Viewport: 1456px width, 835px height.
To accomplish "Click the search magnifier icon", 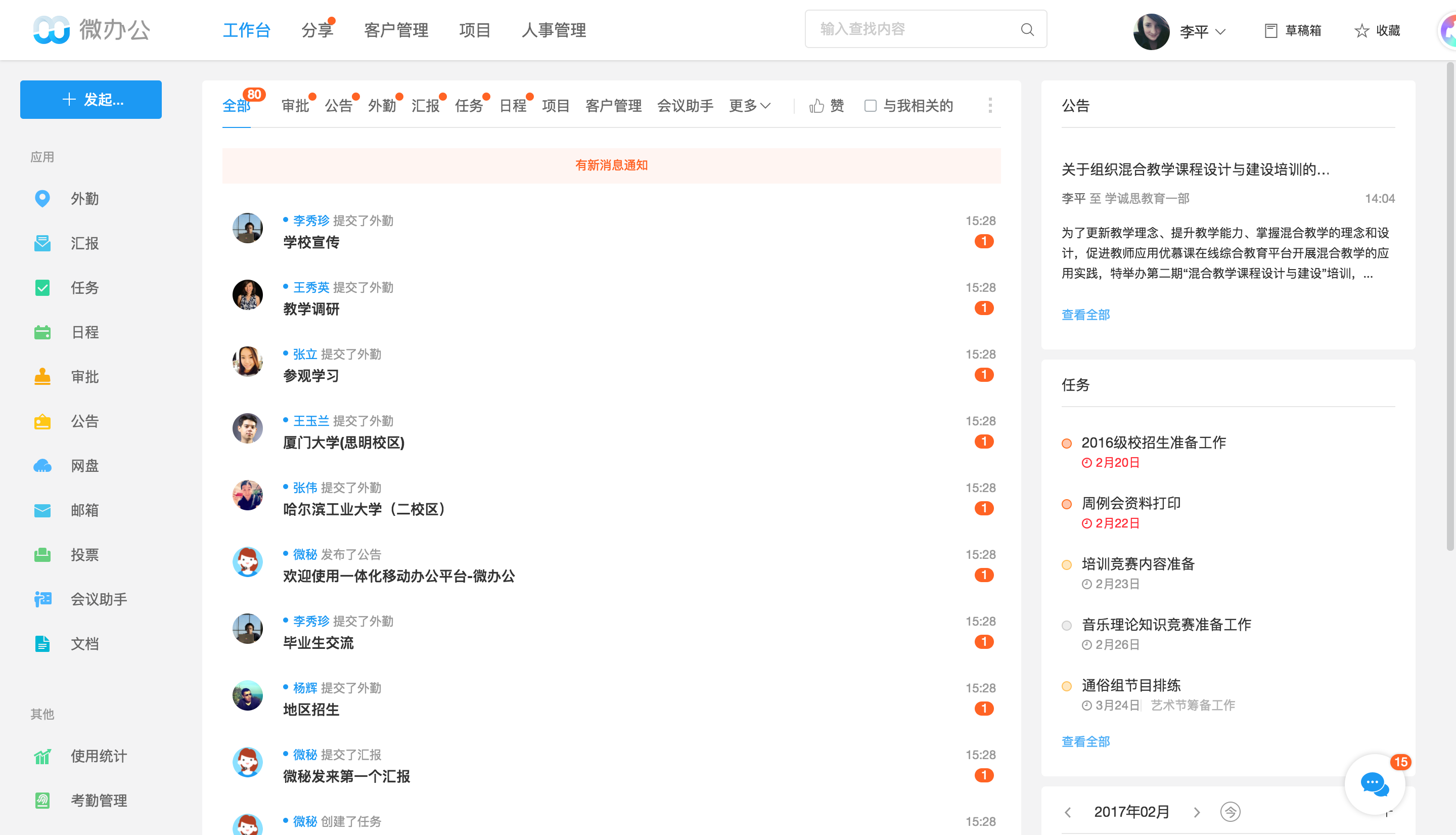I will pos(1027,29).
